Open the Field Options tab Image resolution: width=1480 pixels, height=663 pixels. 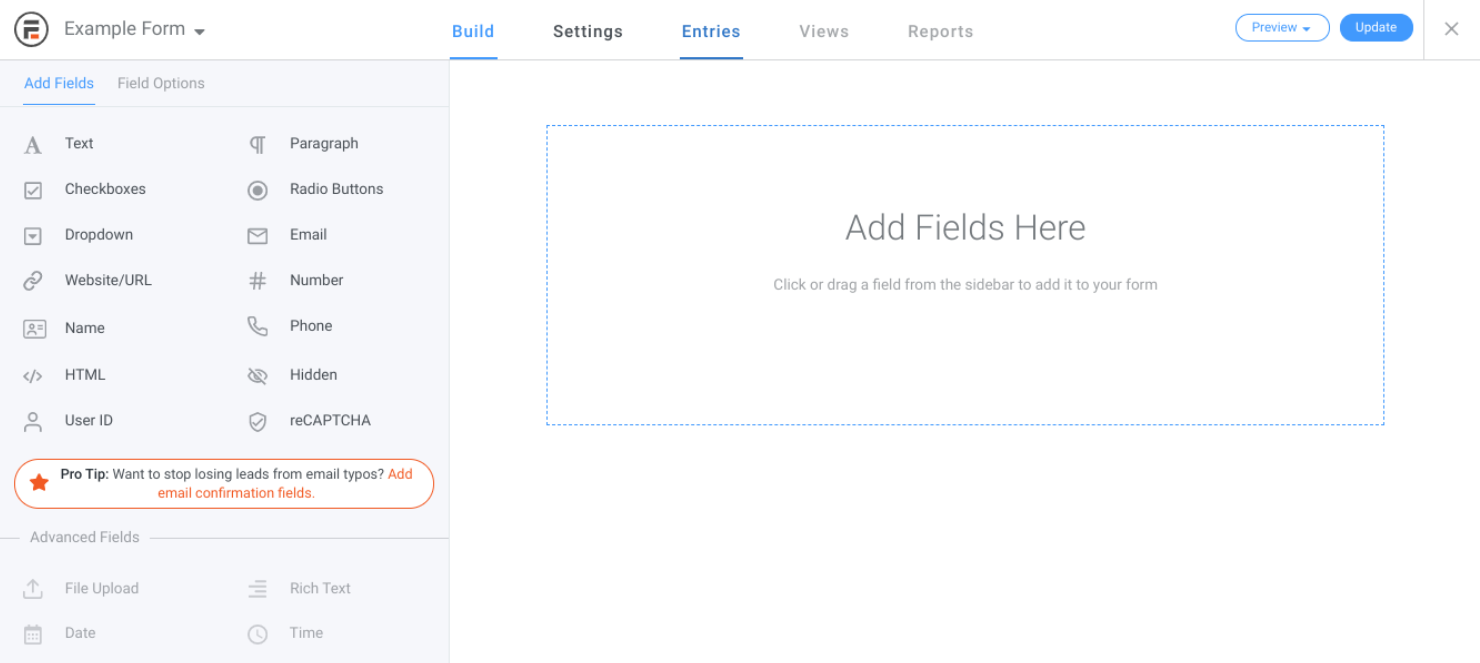[161, 84]
